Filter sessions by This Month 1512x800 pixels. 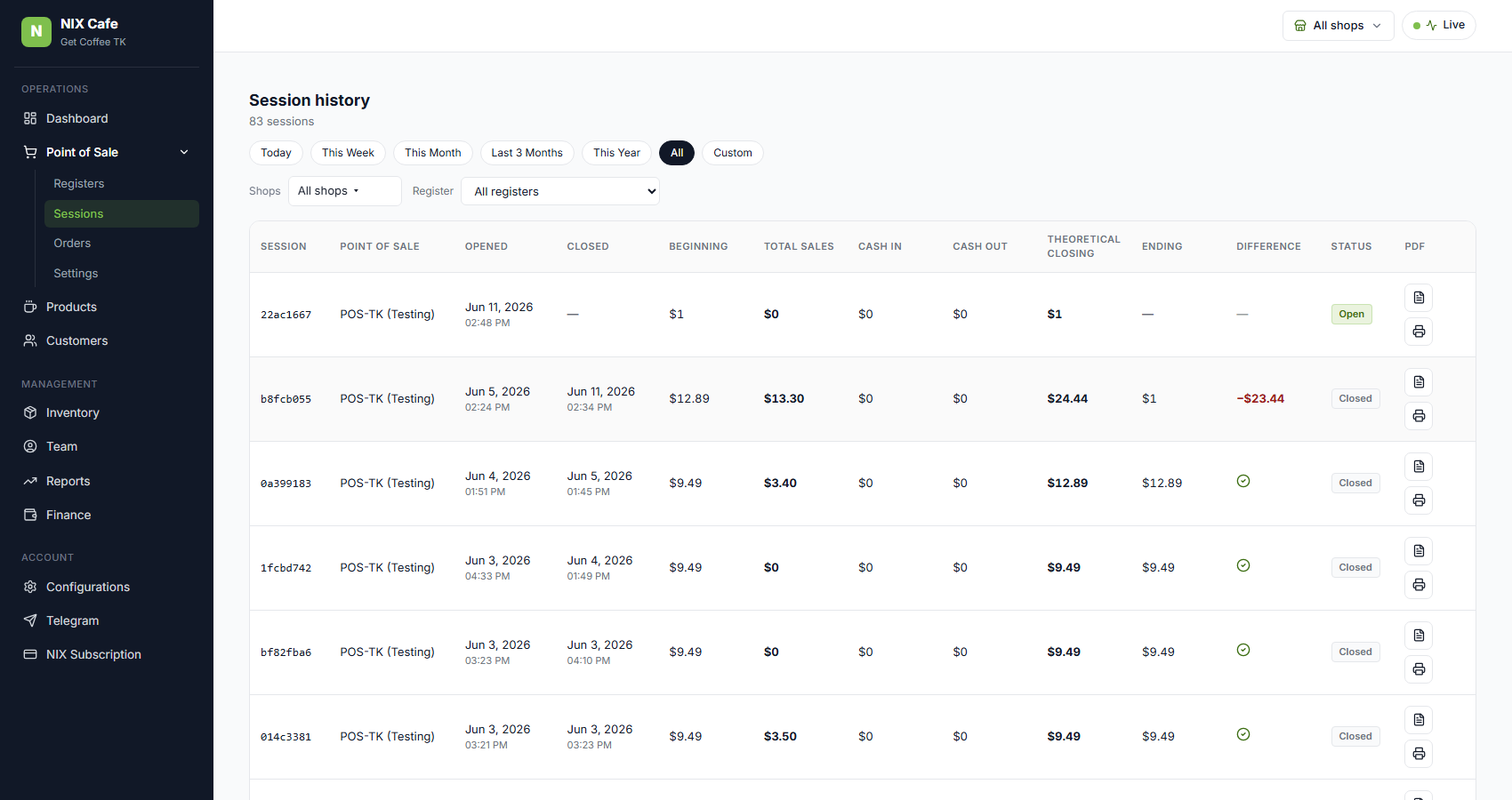433,153
